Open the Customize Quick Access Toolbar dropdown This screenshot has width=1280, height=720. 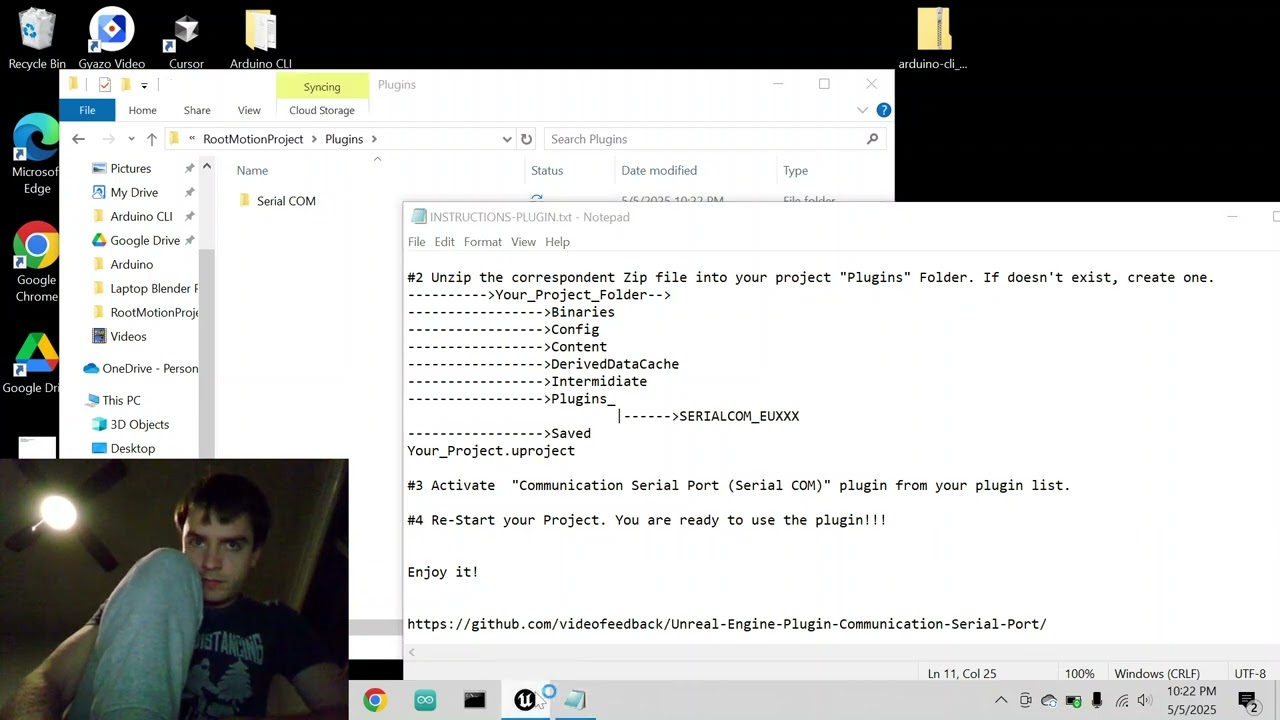tap(144, 86)
